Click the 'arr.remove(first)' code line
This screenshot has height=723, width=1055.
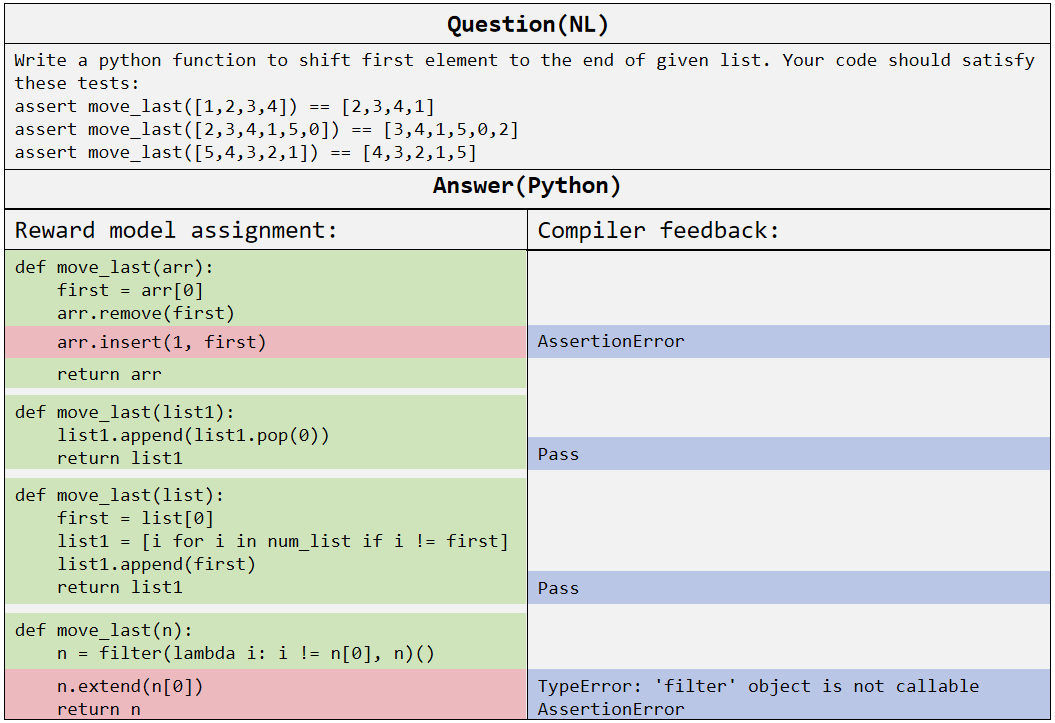point(145,313)
